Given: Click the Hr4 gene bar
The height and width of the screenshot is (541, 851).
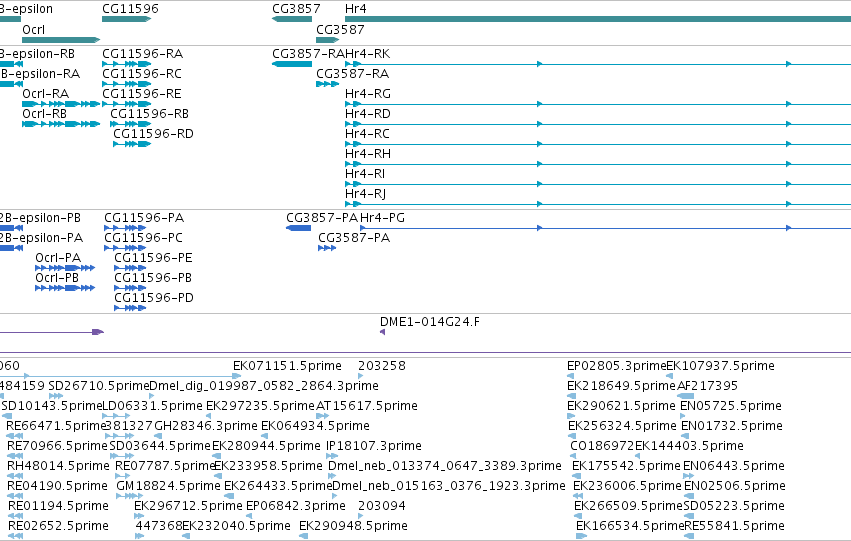Looking at the screenshot, I should 598,19.
